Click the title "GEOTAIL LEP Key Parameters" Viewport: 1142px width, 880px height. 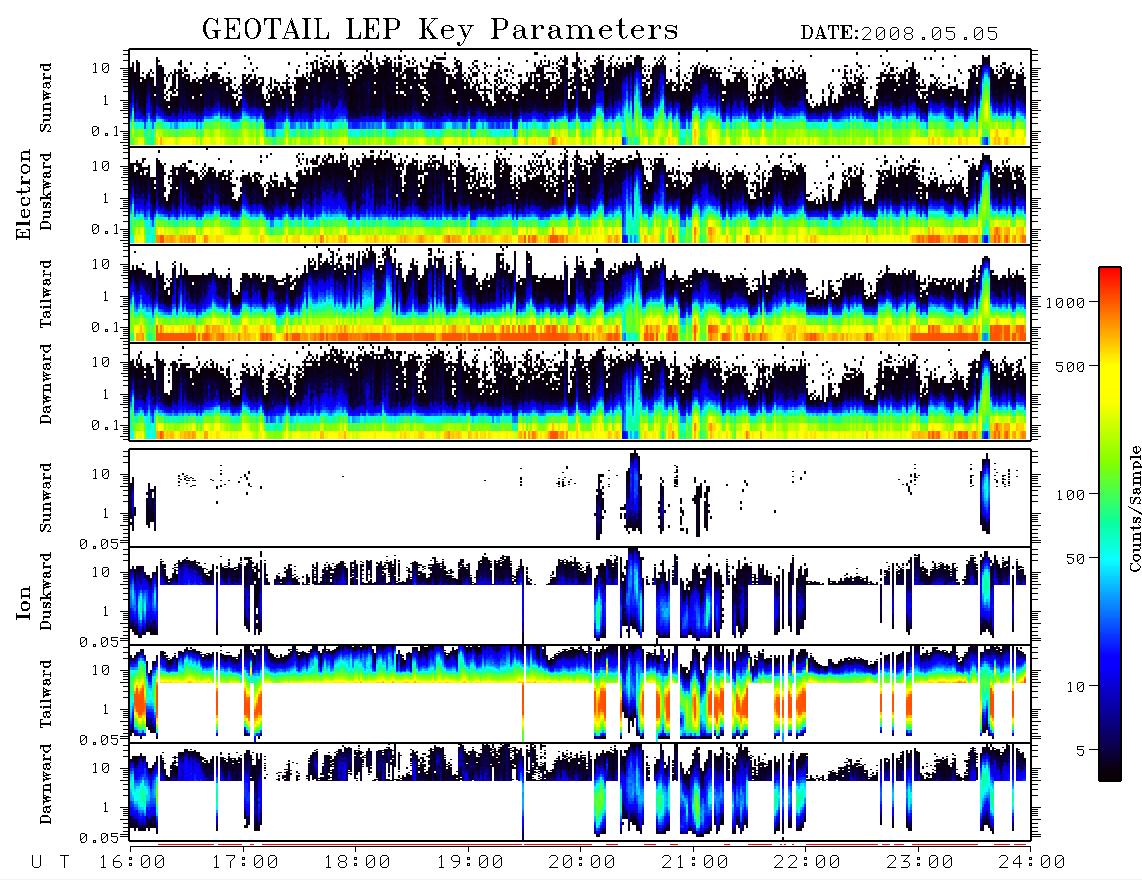click(x=440, y=30)
